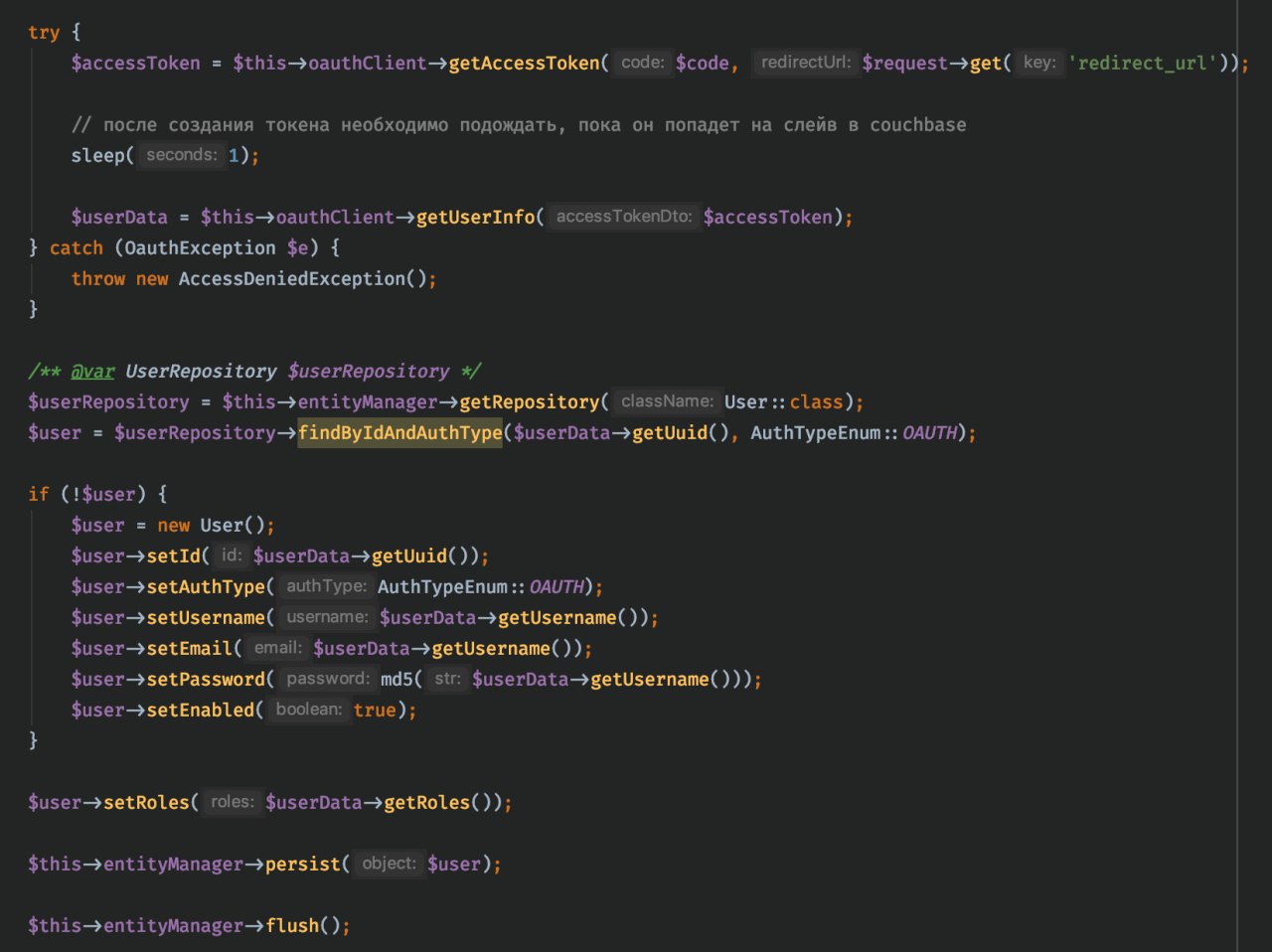Click the 'boolean:' parameter hint

click(309, 710)
